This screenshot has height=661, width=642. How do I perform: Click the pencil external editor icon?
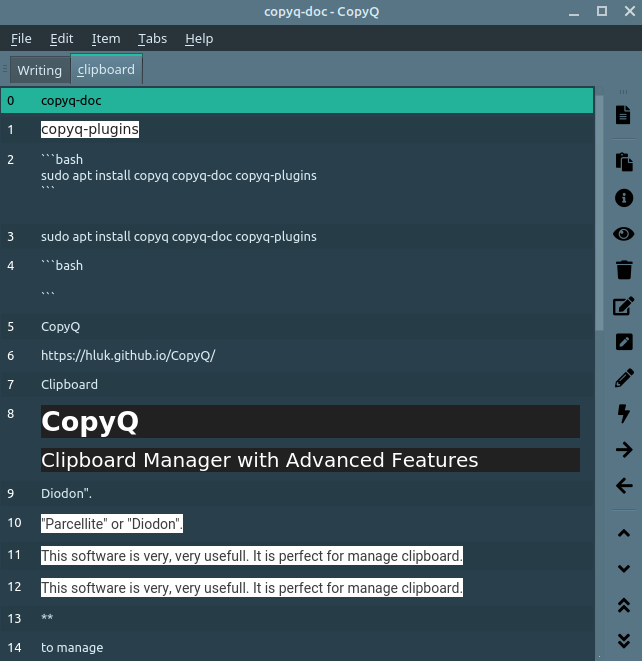624,378
